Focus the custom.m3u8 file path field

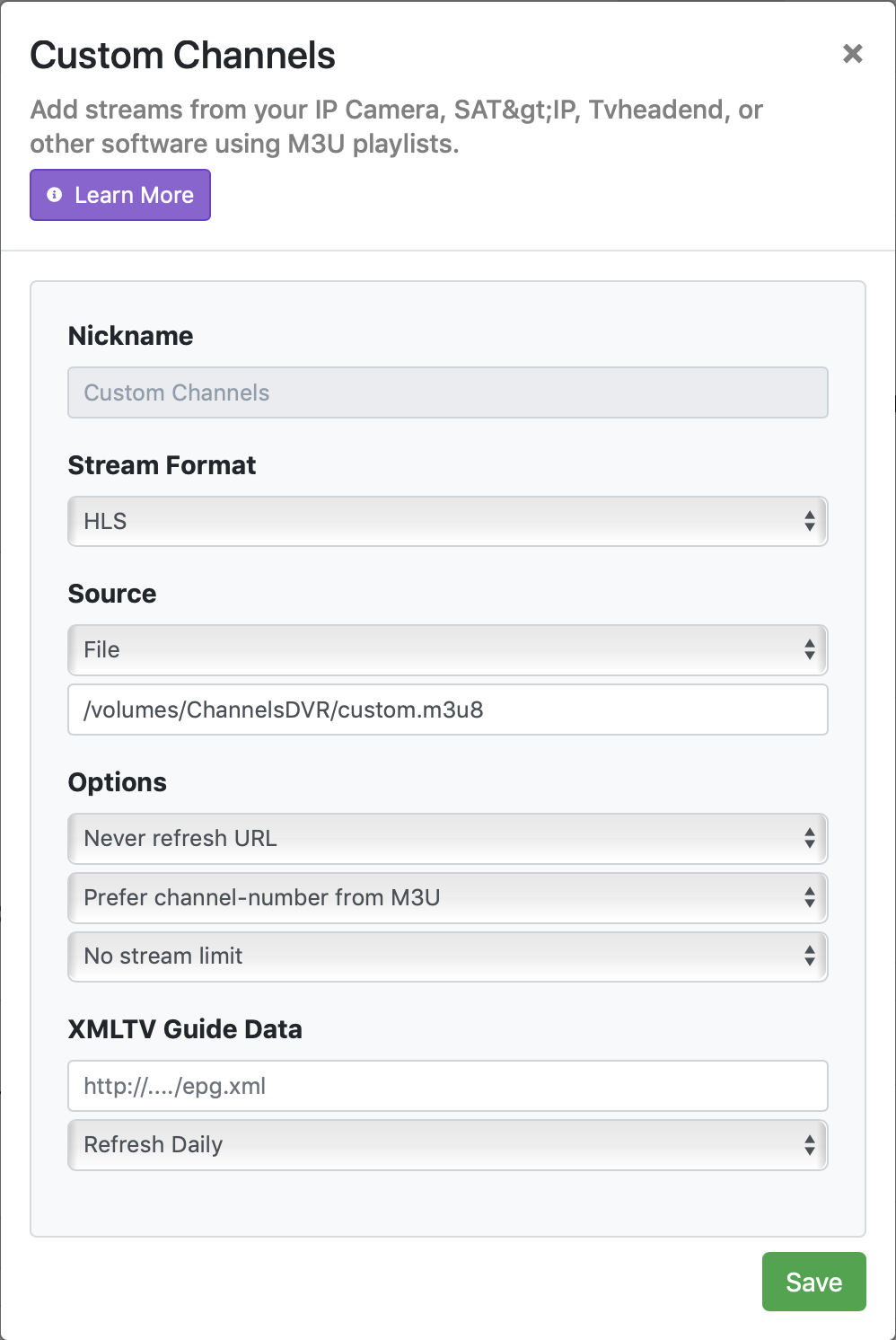[447, 710]
